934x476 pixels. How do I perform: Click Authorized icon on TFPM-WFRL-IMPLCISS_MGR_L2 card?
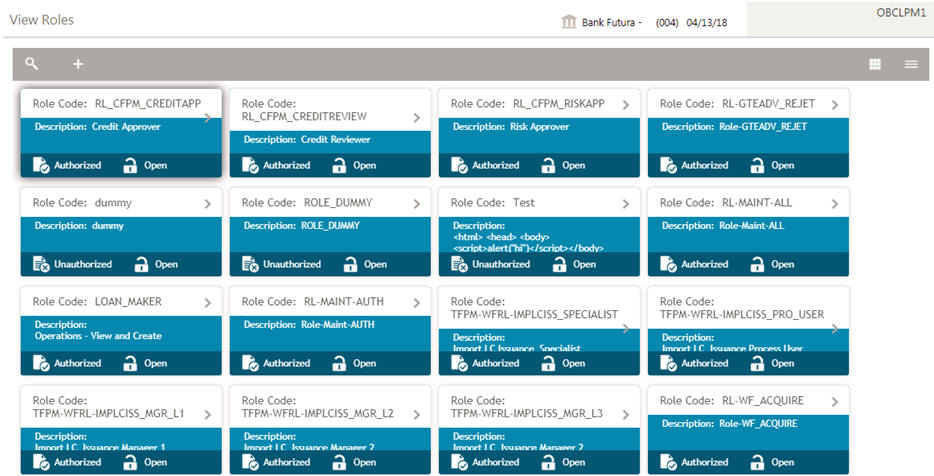(x=250, y=462)
